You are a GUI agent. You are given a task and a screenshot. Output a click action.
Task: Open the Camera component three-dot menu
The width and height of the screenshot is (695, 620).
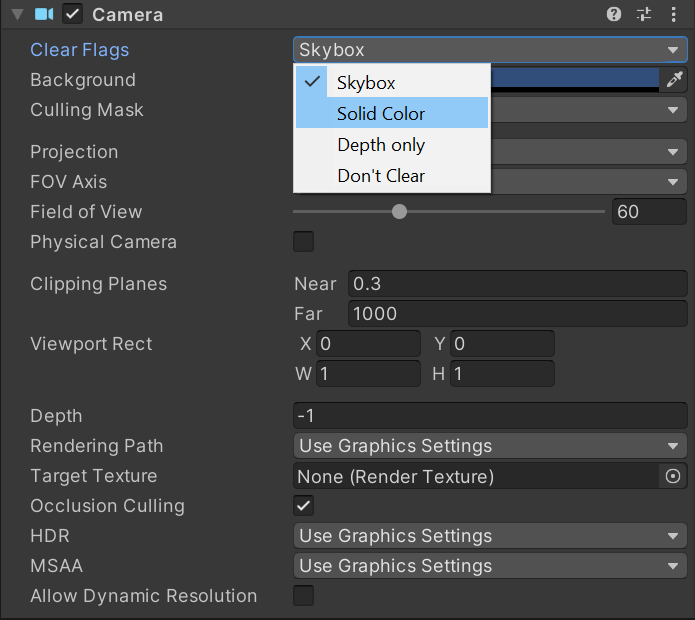point(673,15)
